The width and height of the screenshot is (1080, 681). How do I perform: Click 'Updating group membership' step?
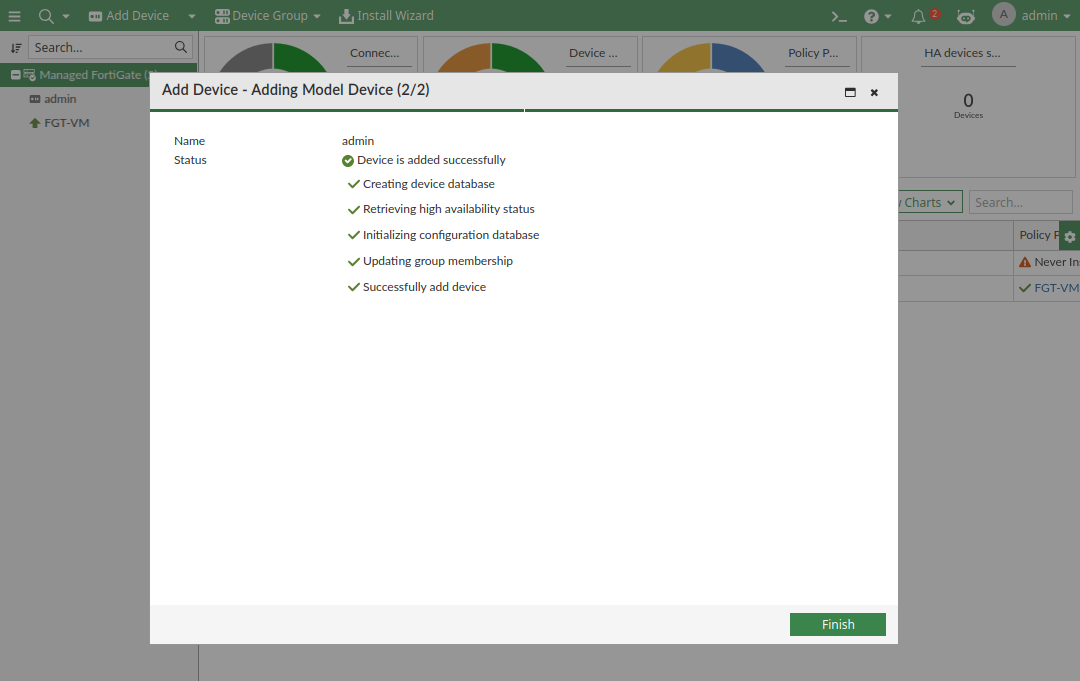[430, 262]
